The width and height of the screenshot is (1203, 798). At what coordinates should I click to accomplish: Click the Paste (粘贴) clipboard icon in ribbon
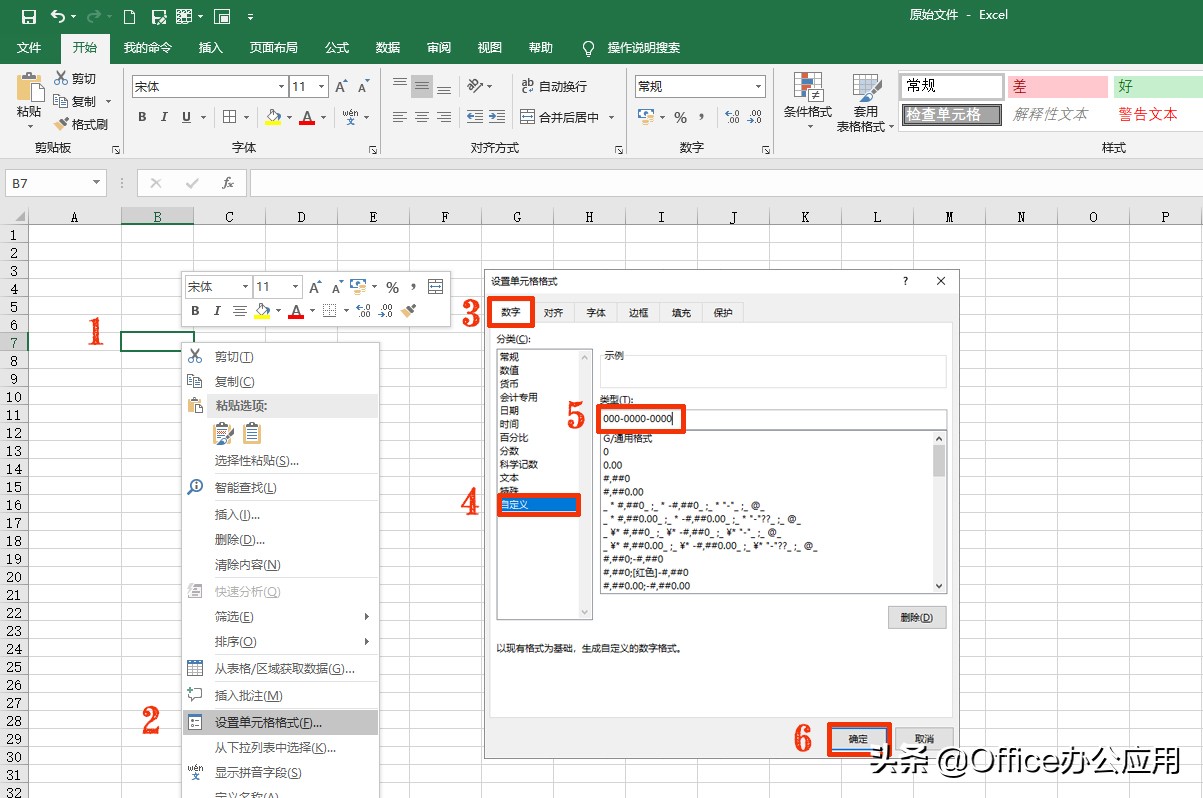pos(29,88)
